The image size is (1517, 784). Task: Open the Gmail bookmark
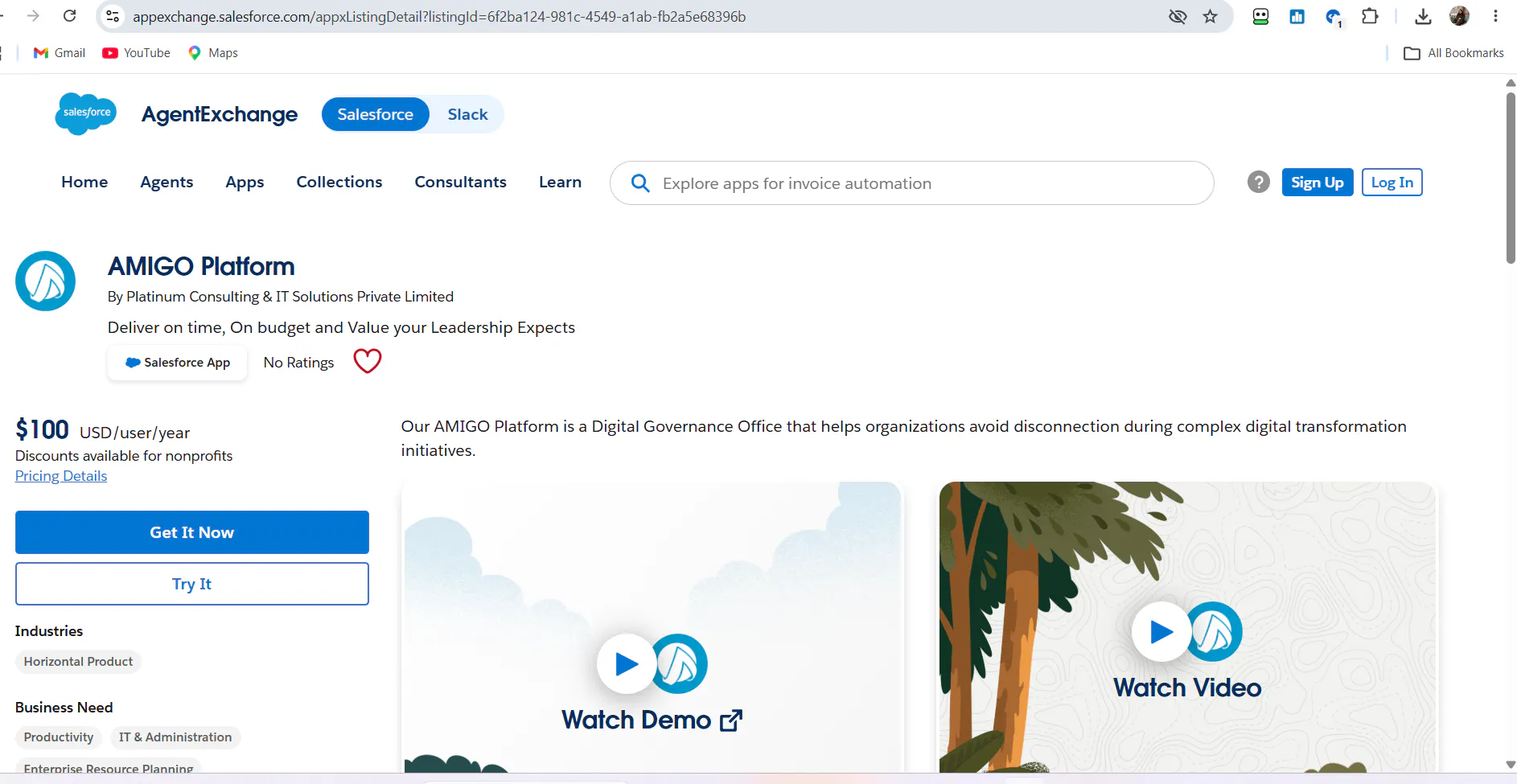[60, 53]
